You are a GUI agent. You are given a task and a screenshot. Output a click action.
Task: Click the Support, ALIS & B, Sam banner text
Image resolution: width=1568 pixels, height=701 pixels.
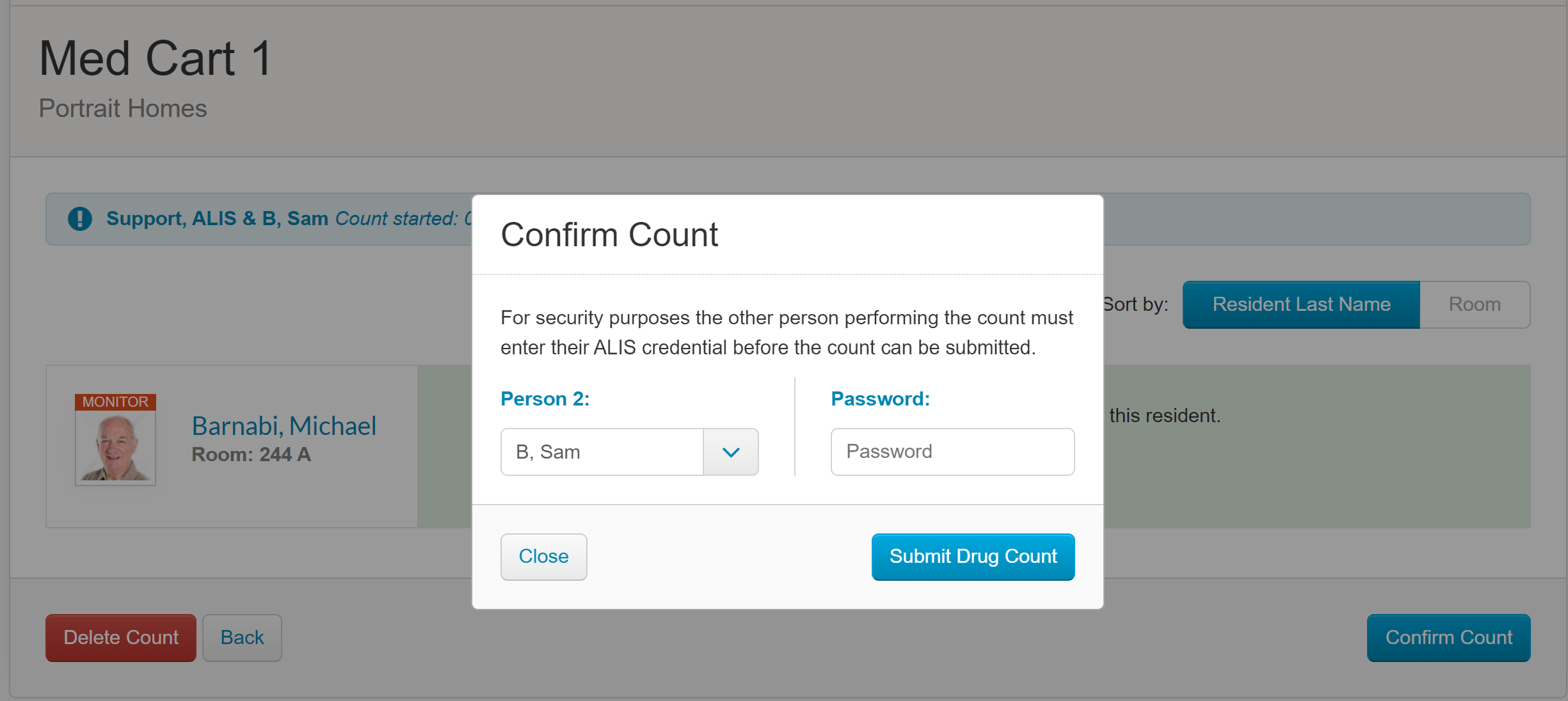(x=217, y=219)
